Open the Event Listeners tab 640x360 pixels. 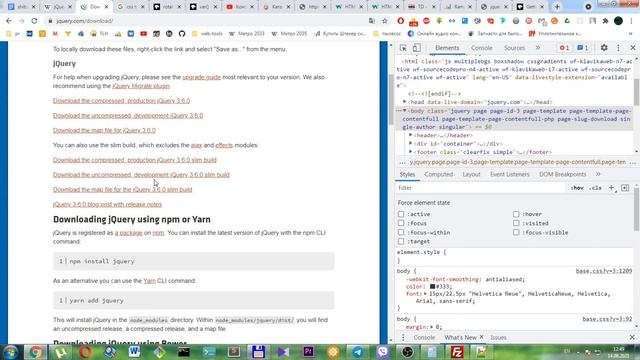pyautogui.click(x=509, y=174)
